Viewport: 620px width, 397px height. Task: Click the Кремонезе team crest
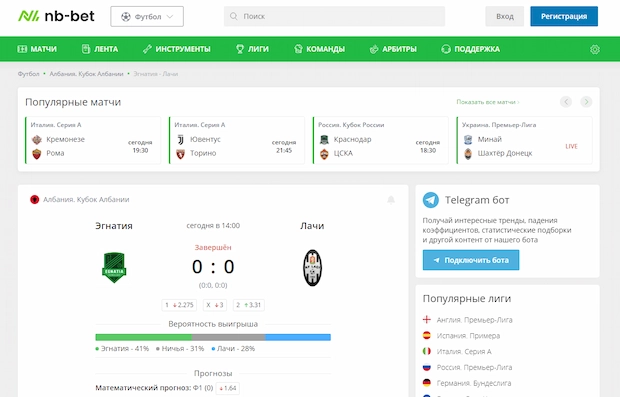coord(37,140)
